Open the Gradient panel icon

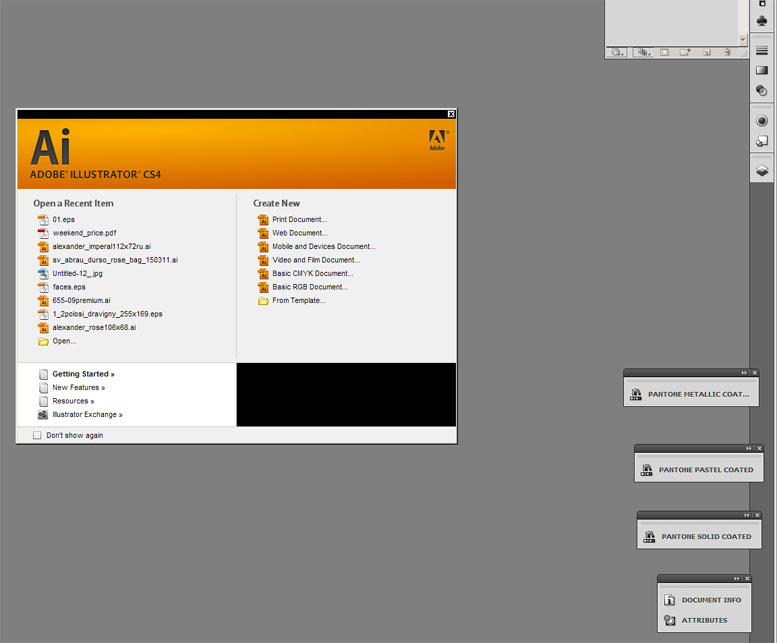tap(762, 70)
